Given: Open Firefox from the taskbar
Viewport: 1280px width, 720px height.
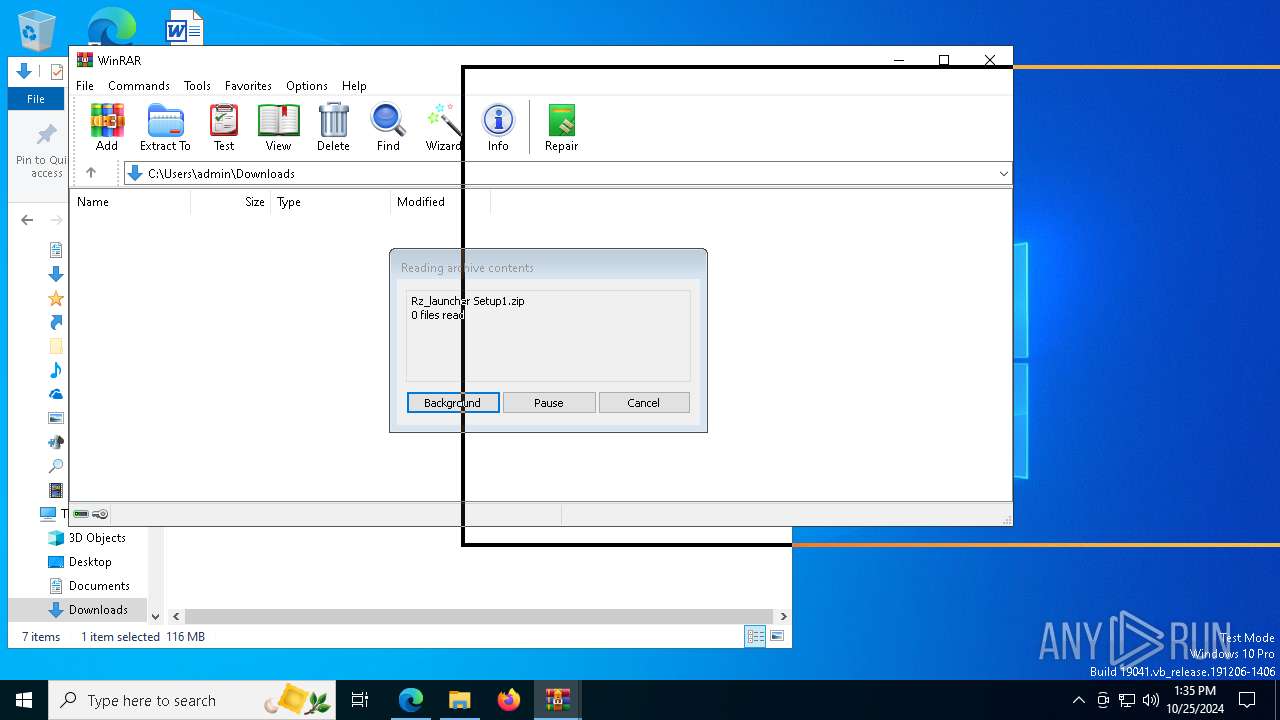Looking at the screenshot, I should point(508,700).
